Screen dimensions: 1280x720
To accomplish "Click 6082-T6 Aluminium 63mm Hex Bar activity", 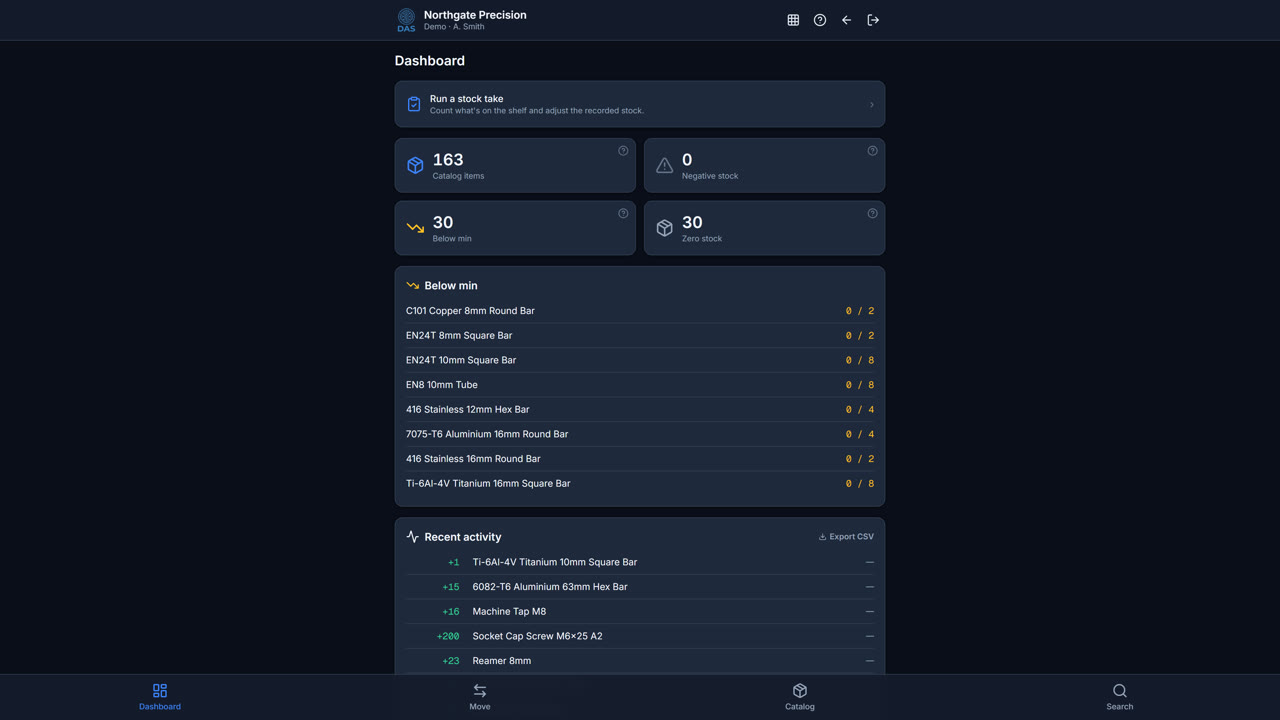I will tap(640, 587).
